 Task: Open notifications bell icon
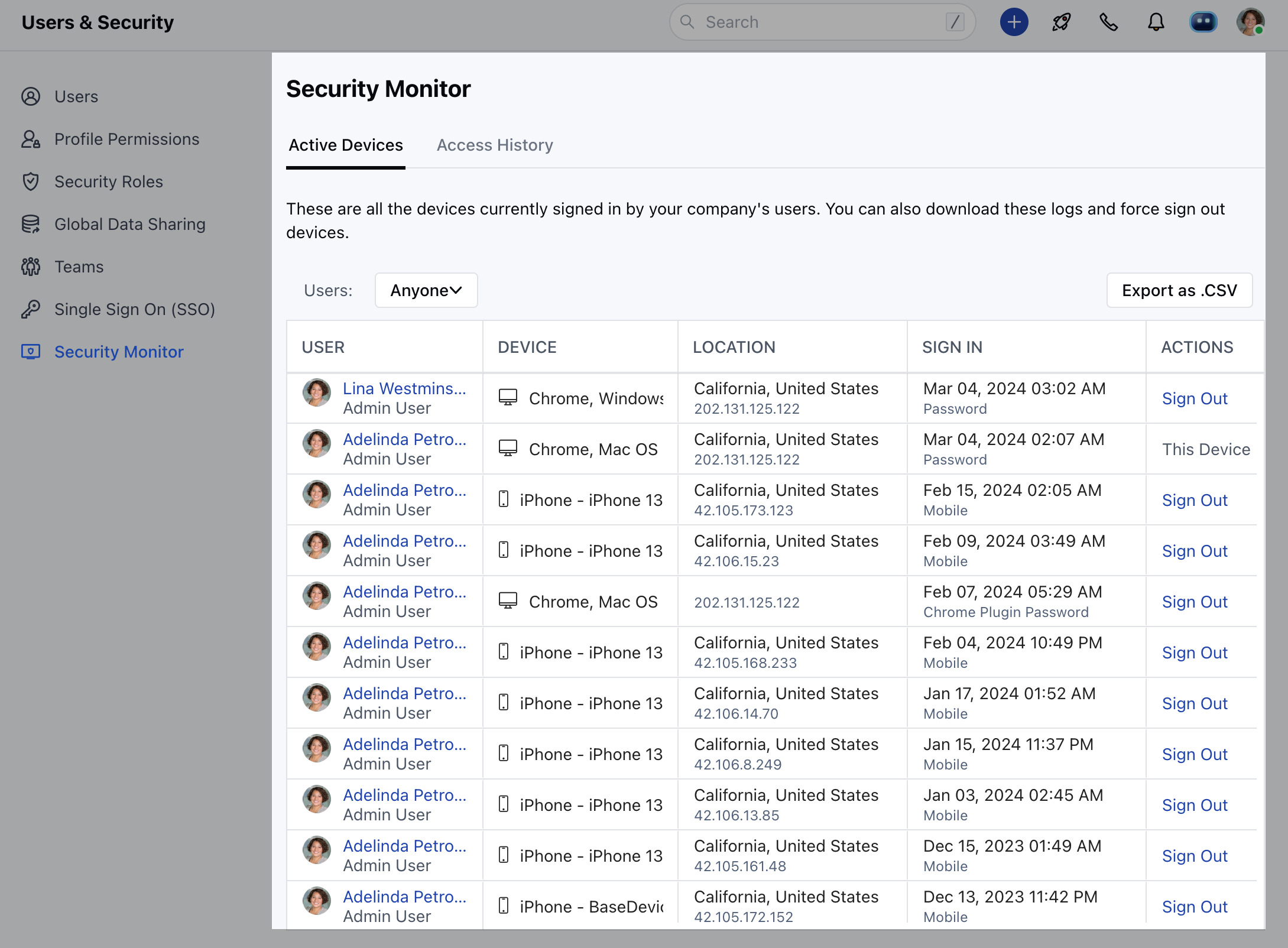tap(1156, 22)
